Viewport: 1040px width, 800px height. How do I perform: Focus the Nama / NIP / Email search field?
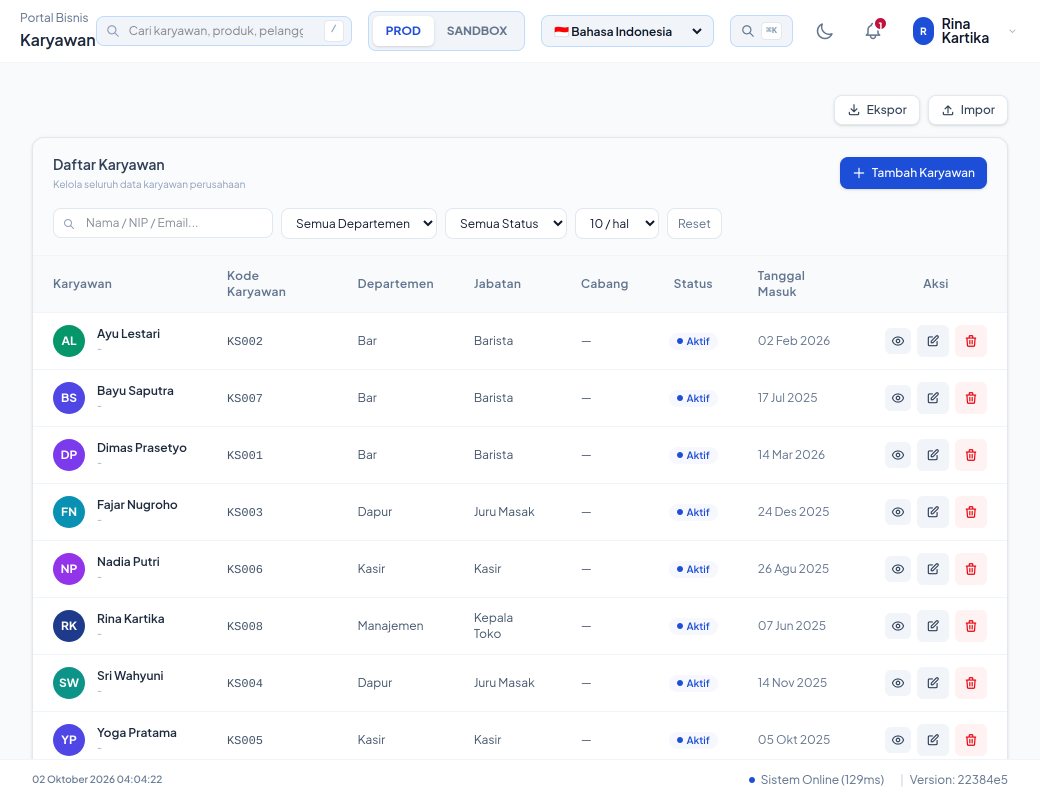(162, 224)
